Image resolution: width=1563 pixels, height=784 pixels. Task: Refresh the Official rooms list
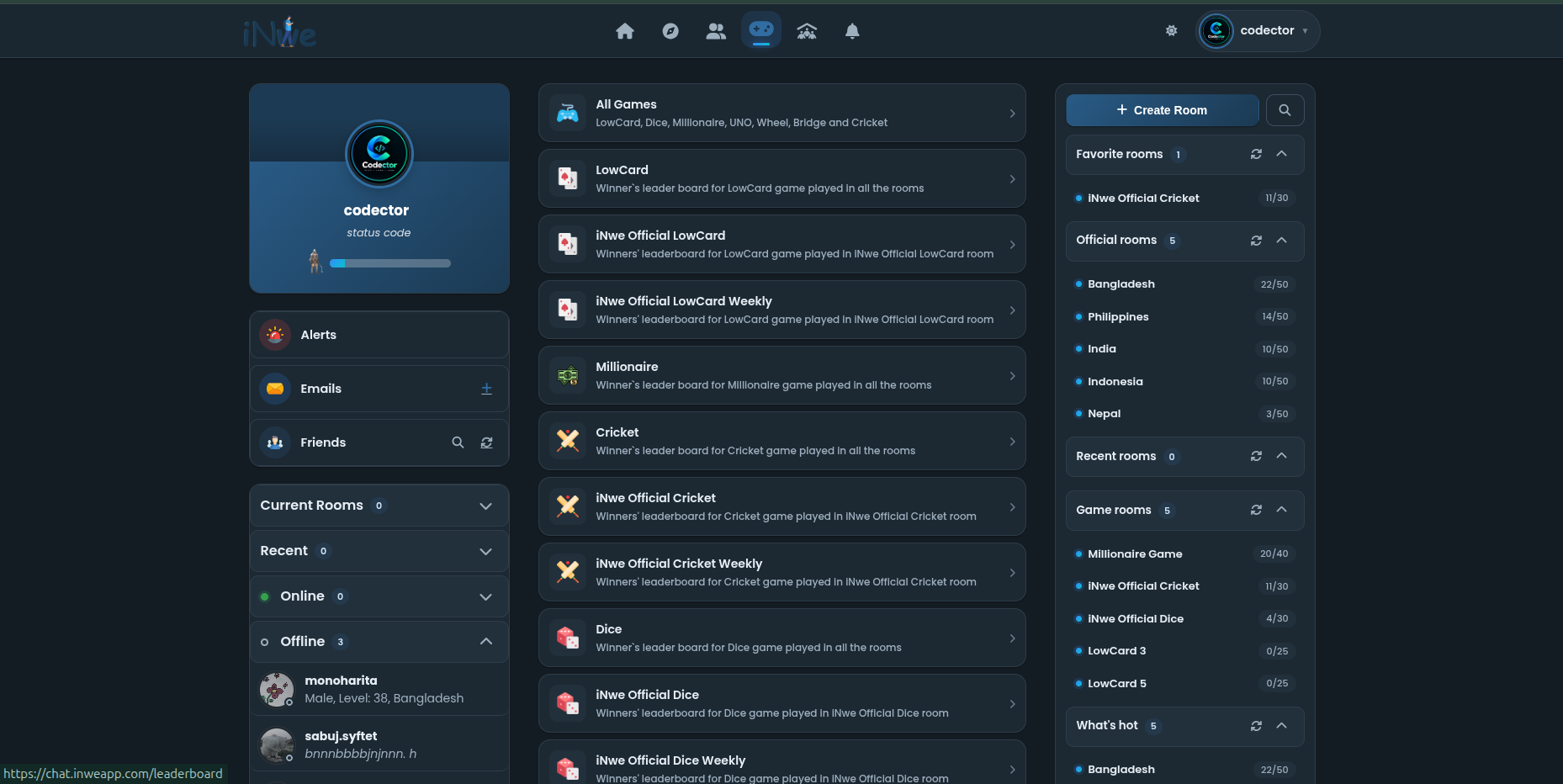tap(1256, 241)
